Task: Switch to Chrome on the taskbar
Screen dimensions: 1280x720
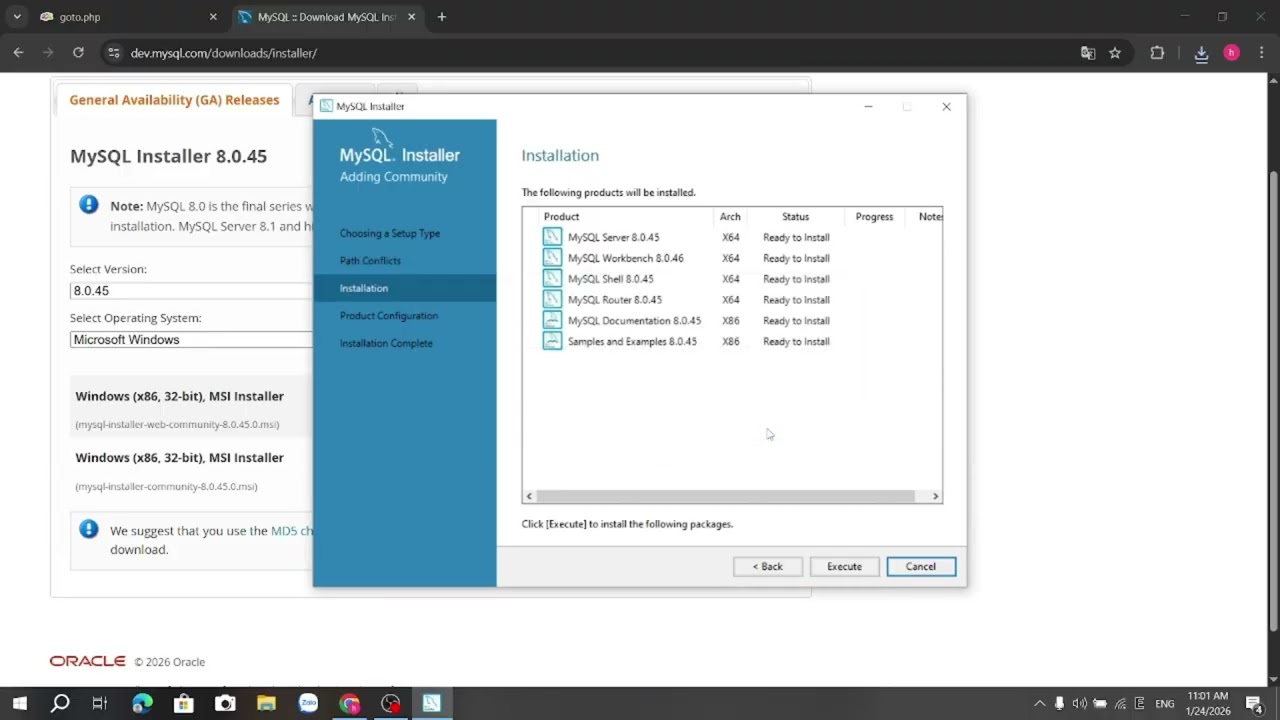Action: coord(349,703)
